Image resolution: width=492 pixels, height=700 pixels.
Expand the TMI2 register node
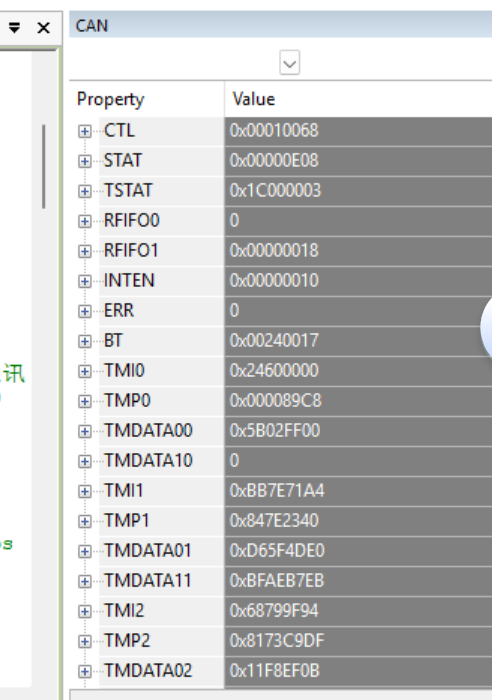[84, 611]
